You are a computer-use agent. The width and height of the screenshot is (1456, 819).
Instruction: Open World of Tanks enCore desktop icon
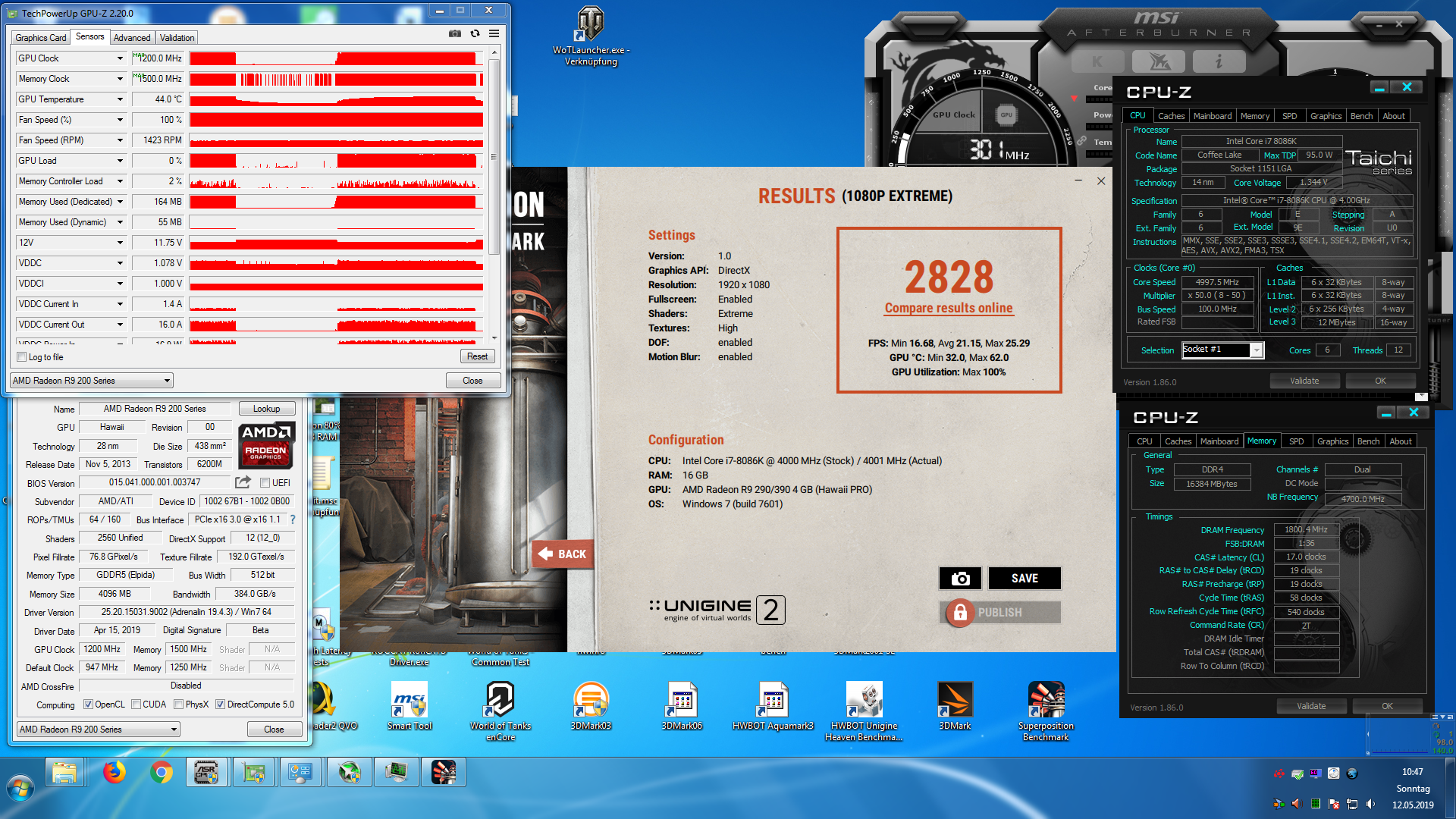(x=500, y=711)
